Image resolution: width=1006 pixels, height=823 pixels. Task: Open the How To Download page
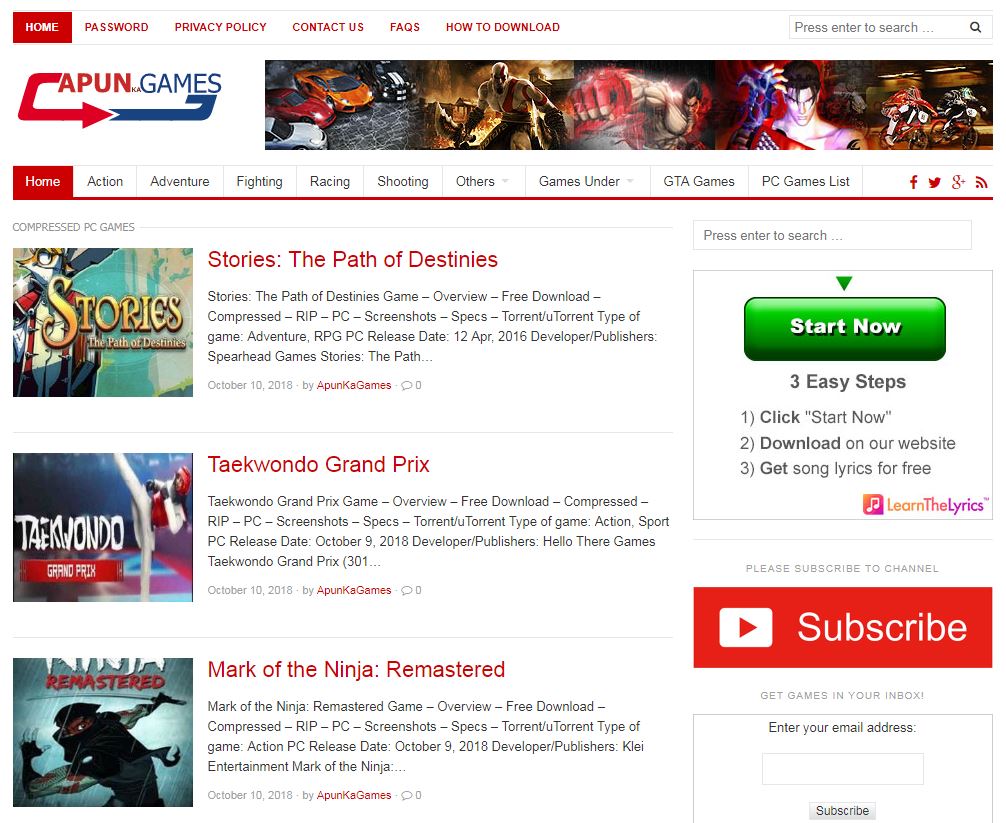coord(502,27)
